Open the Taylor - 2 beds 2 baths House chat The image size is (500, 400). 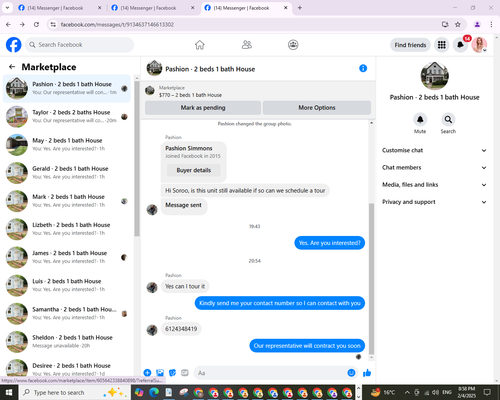coord(67,116)
